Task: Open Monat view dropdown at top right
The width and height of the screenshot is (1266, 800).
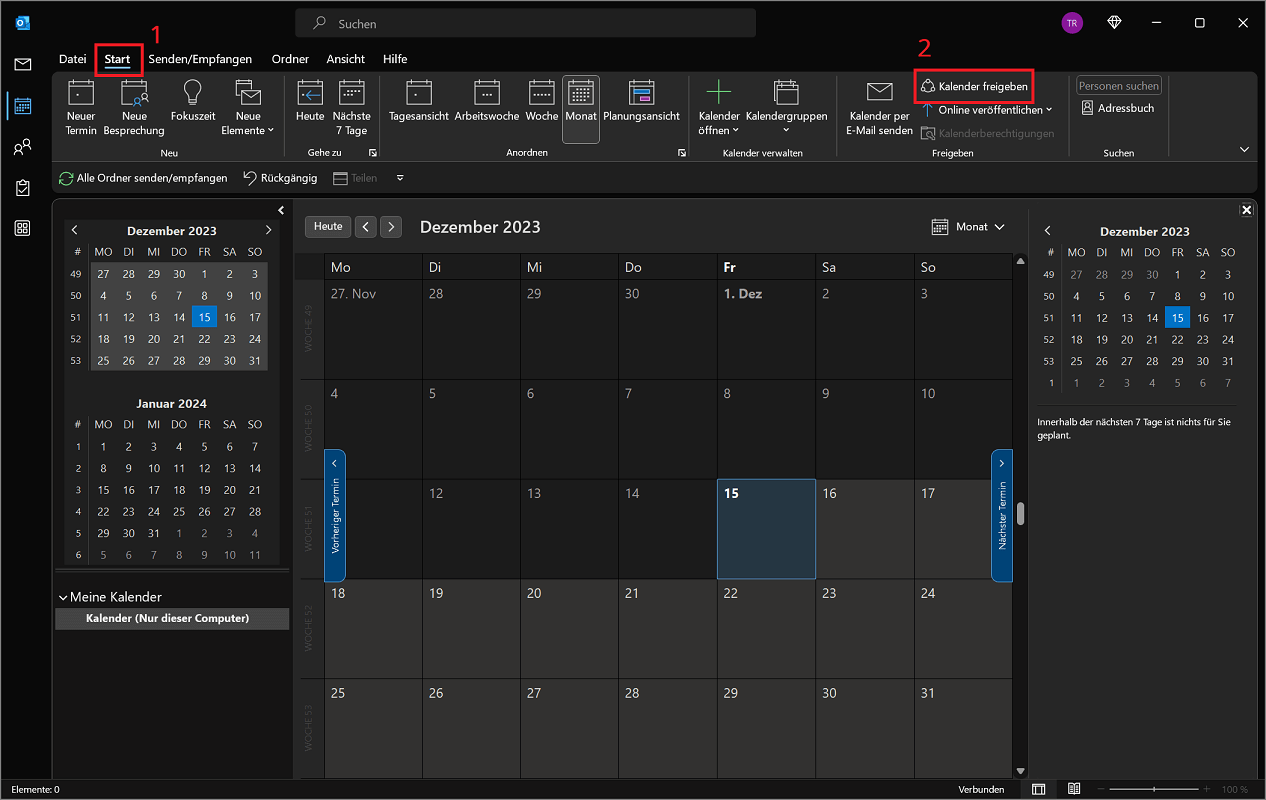Action: (x=968, y=227)
